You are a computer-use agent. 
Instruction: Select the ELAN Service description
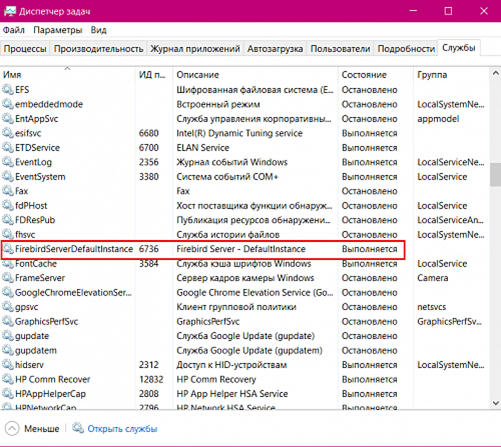click(x=203, y=148)
